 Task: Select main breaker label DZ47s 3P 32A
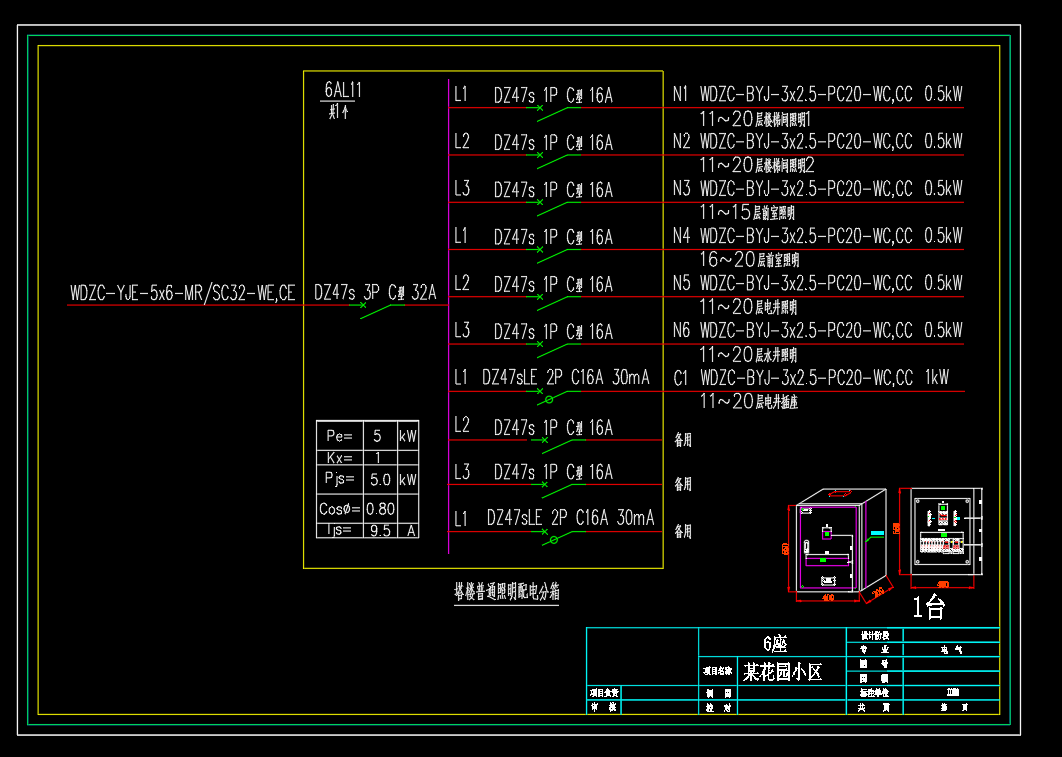[x=375, y=293]
